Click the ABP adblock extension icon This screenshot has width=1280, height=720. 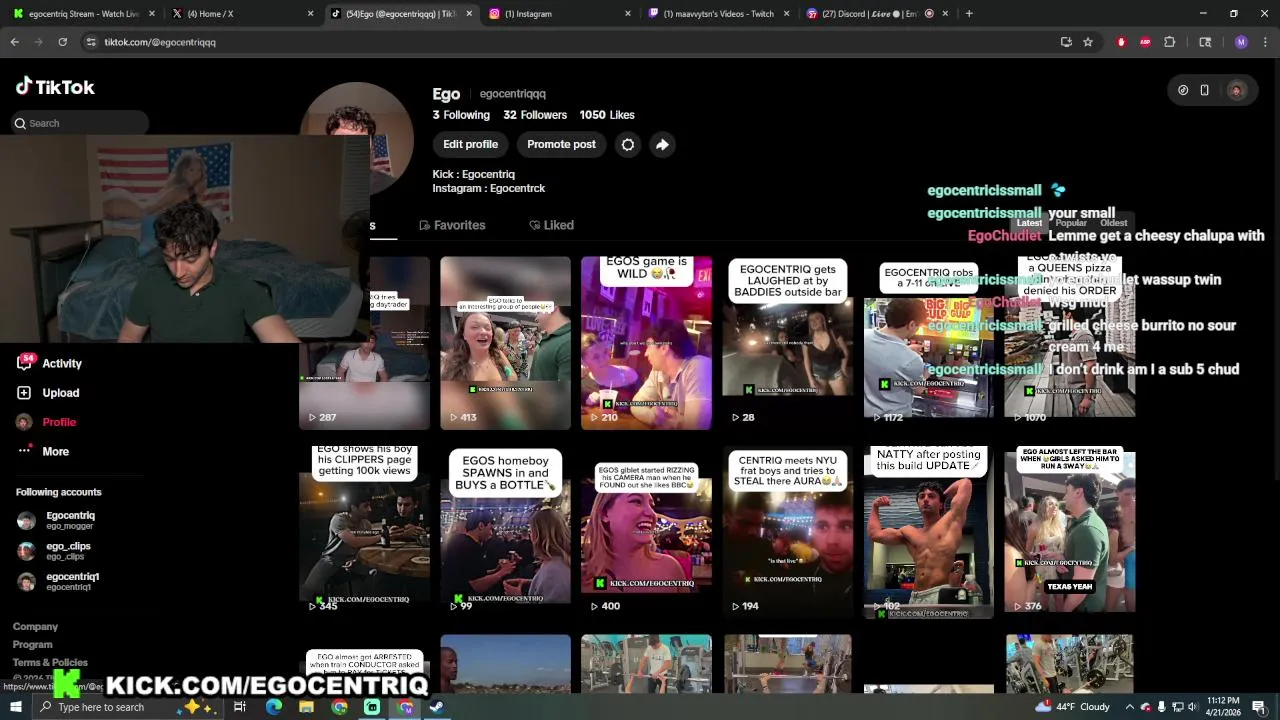tap(1145, 42)
